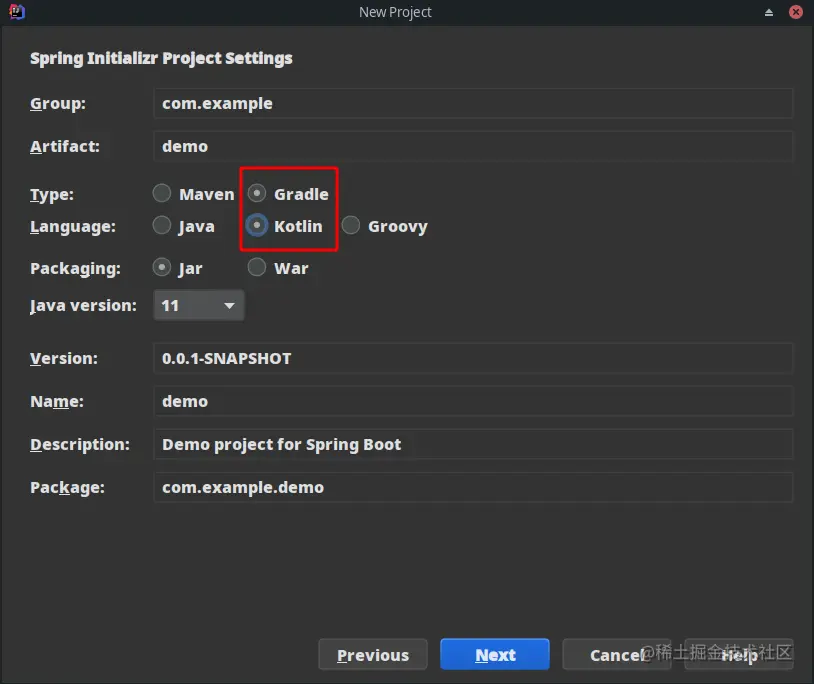Screen dimensions: 814x684
Task: Cancel the New Project dialog
Action: (617, 655)
